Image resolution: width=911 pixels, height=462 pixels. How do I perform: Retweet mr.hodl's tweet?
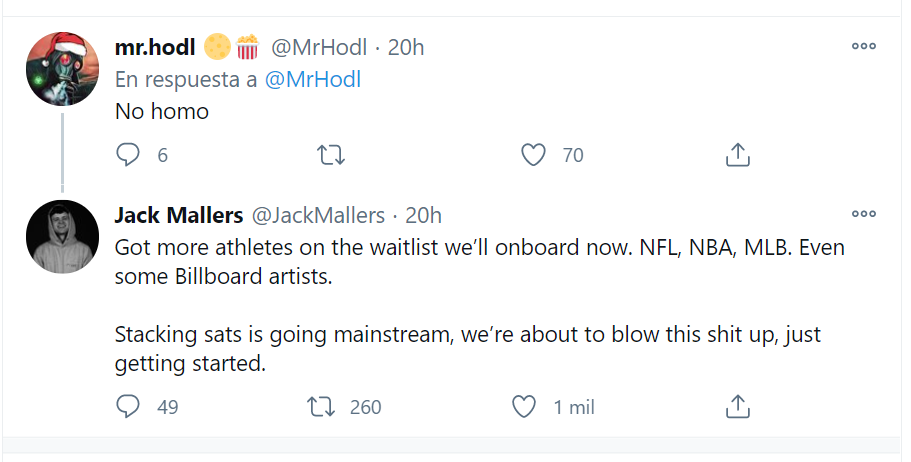(330, 155)
